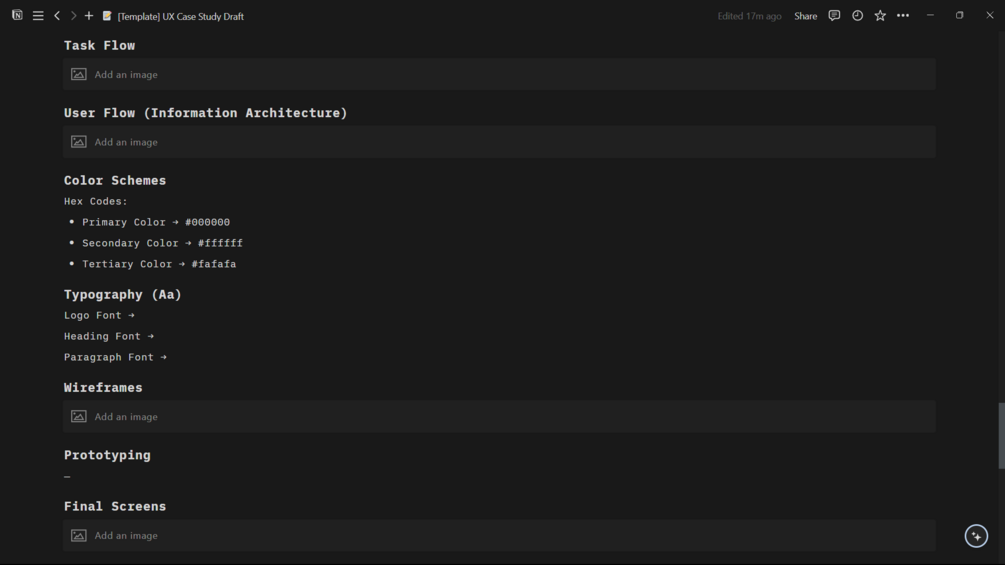
Task: Add this page to favorites
Action: (880, 16)
